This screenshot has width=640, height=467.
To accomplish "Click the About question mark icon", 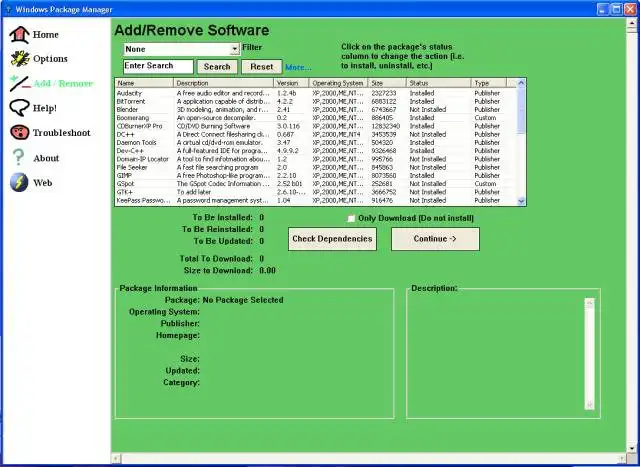I will point(18,157).
